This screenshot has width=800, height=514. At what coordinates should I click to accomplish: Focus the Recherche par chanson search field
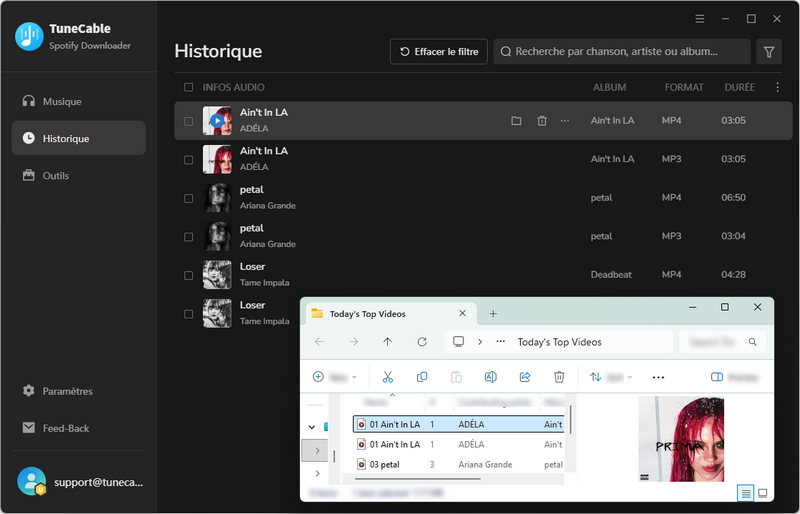(621, 52)
